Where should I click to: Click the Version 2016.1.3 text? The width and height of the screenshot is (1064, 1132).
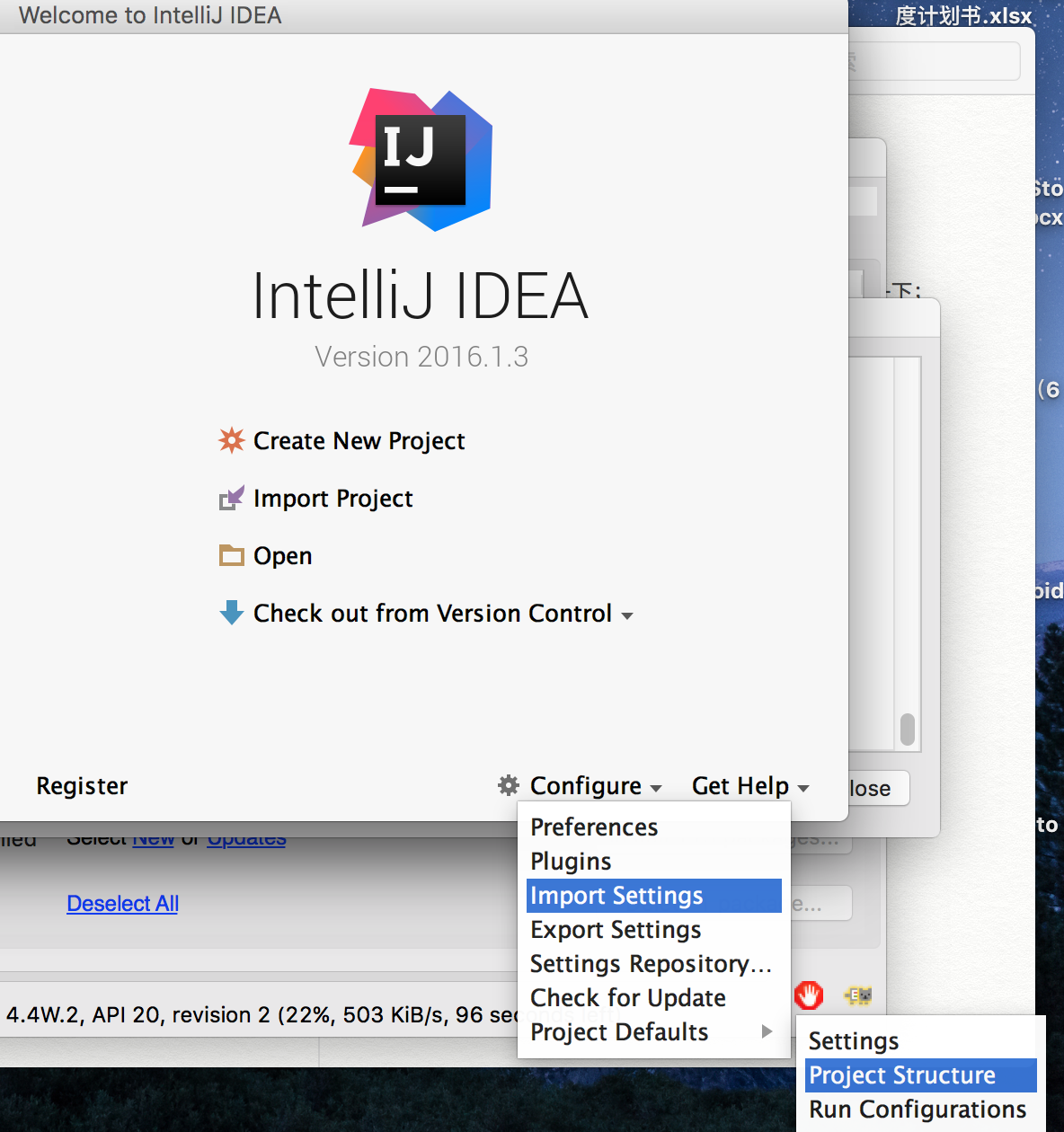[x=421, y=357]
